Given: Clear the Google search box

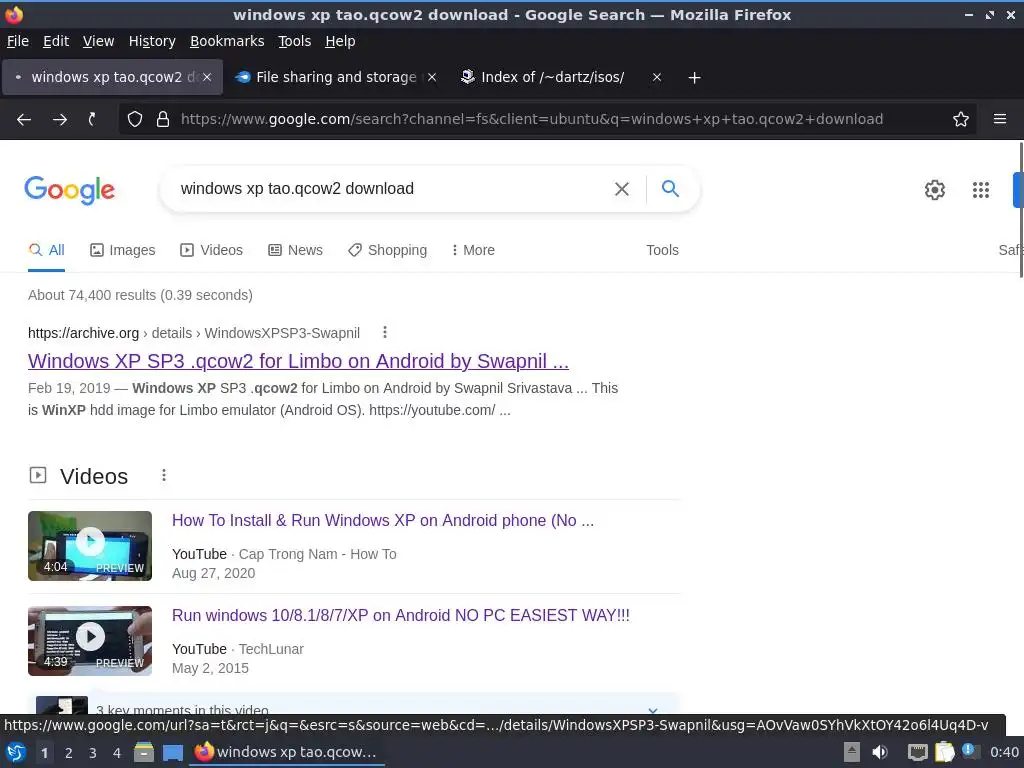Looking at the screenshot, I should pos(622,189).
